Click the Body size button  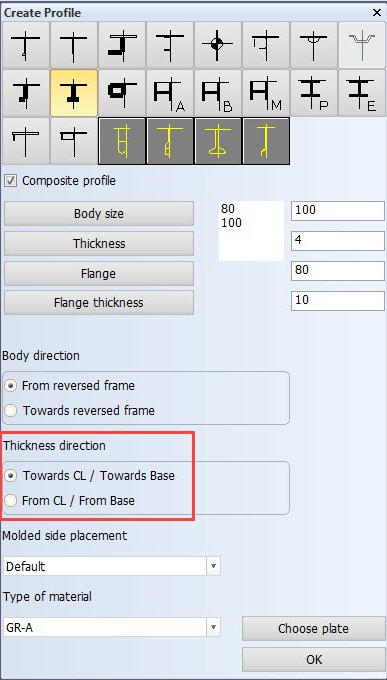(99, 213)
